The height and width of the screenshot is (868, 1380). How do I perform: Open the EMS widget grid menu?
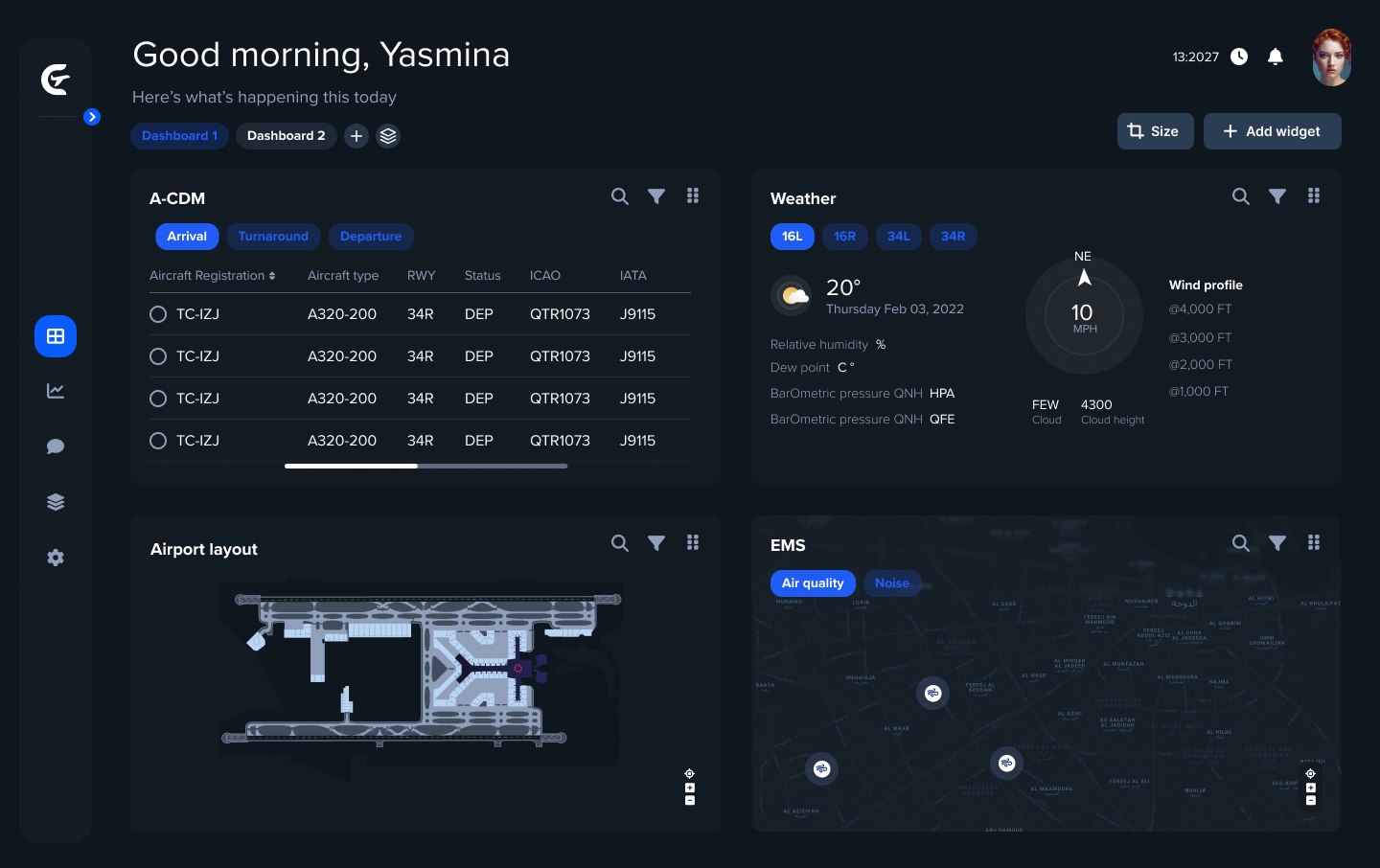[x=1313, y=543]
